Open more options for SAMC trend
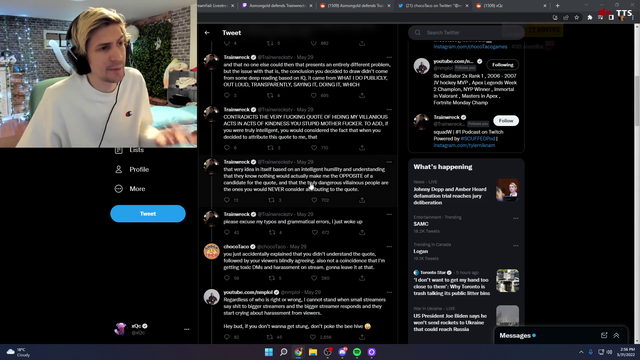This screenshot has width=640, height=360. click(x=516, y=218)
